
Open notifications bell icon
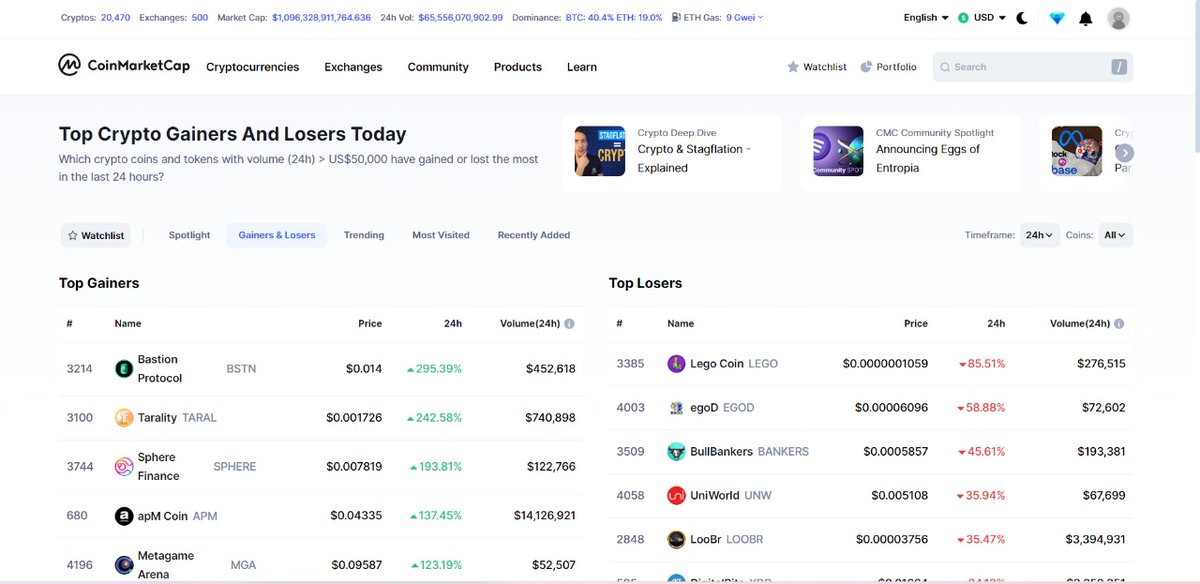pos(1086,18)
